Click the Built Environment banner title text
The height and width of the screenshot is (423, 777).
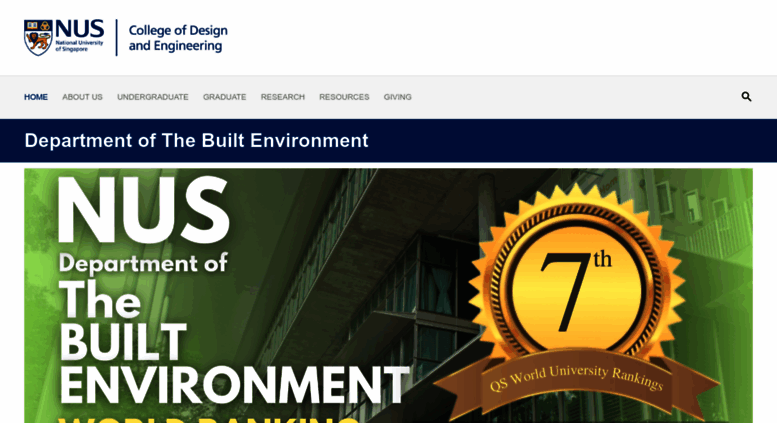pyautogui.click(x=233, y=292)
